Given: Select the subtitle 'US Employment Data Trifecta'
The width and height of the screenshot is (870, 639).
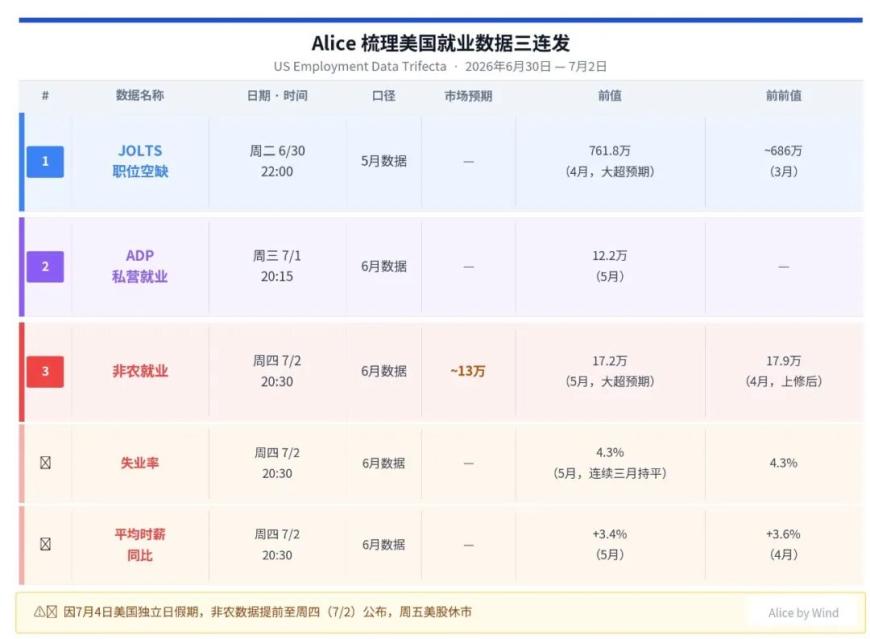Looking at the screenshot, I should coord(360,67).
